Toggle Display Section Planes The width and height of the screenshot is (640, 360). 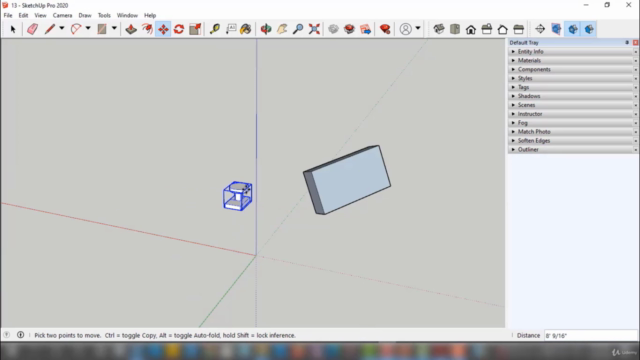click(556, 29)
